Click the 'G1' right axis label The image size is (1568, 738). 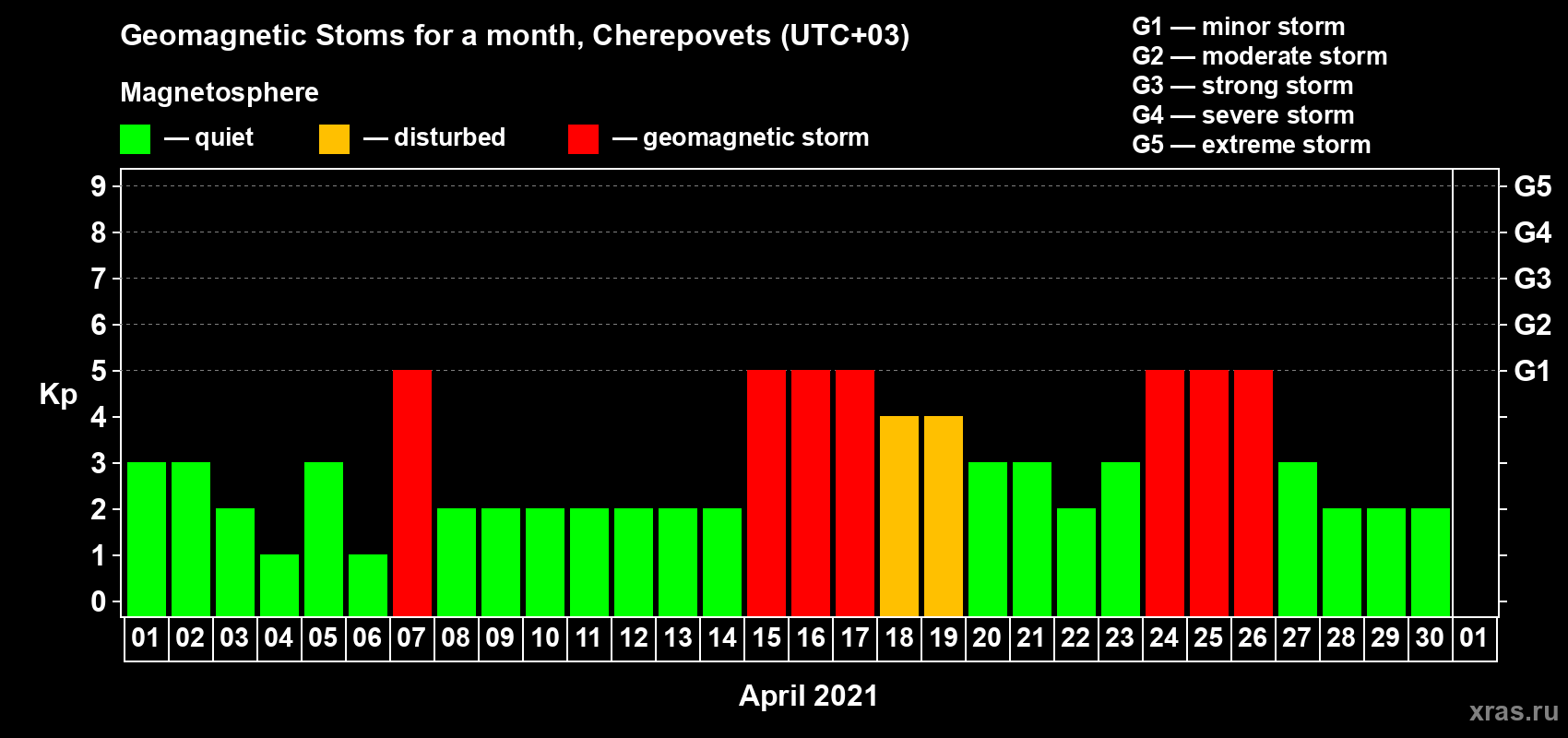pyautogui.click(x=1533, y=371)
